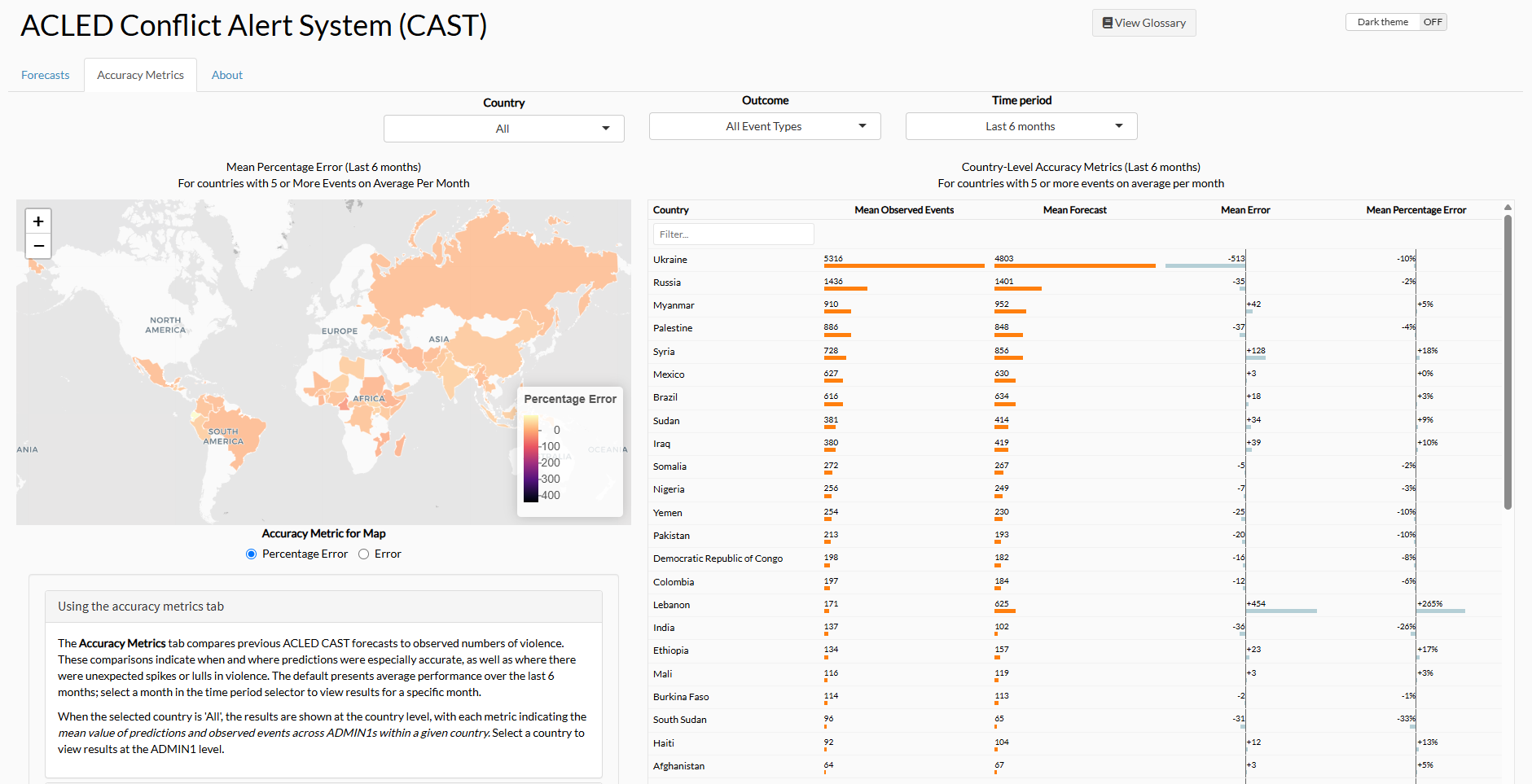Select the Iraq row in table

click(1075, 444)
